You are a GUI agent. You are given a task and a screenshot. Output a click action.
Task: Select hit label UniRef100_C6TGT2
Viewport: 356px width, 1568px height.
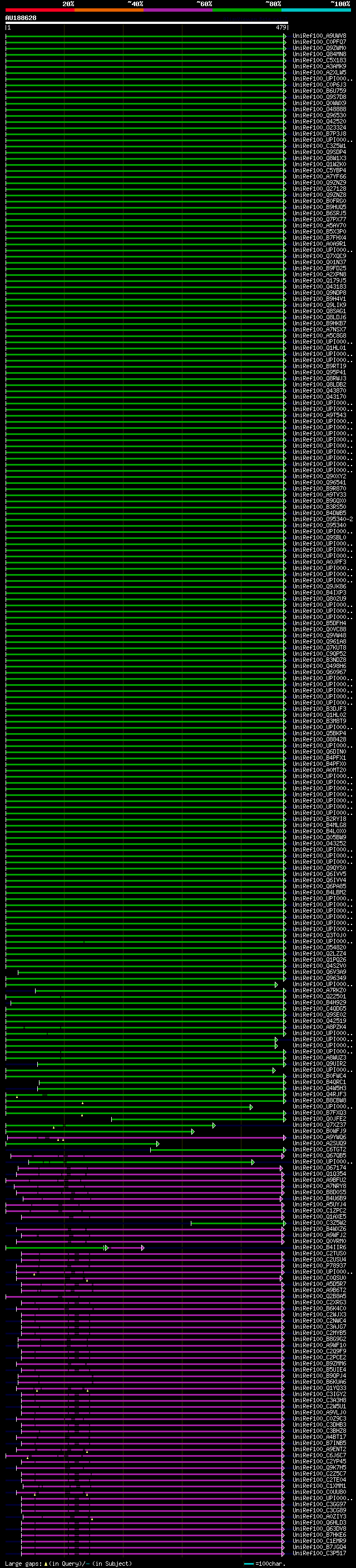click(x=319, y=1150)
